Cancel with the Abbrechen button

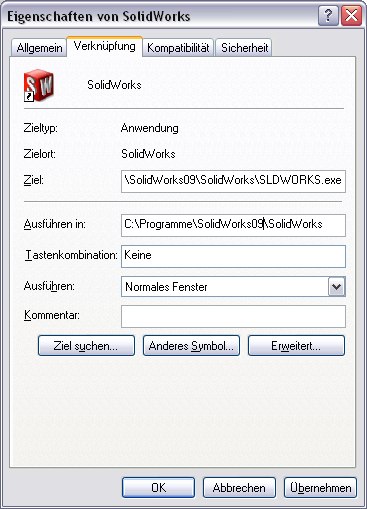[x=239, y=488]
